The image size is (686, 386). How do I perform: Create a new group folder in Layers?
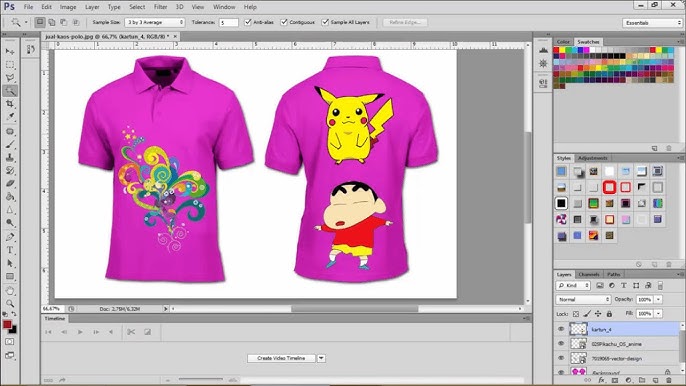point(642,380)
